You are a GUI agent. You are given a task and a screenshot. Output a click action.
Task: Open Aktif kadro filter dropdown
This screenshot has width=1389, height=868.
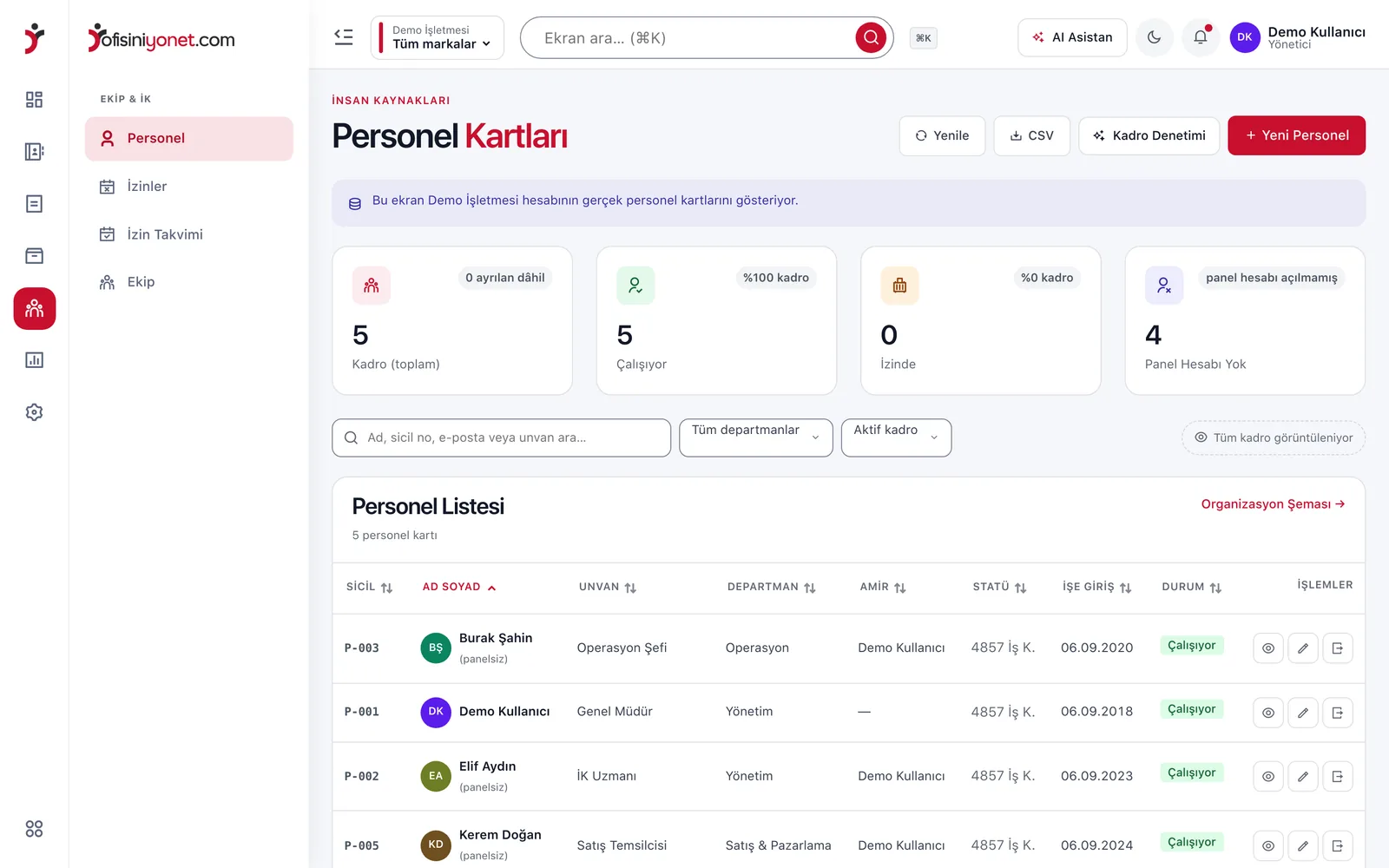click(896, 437)
